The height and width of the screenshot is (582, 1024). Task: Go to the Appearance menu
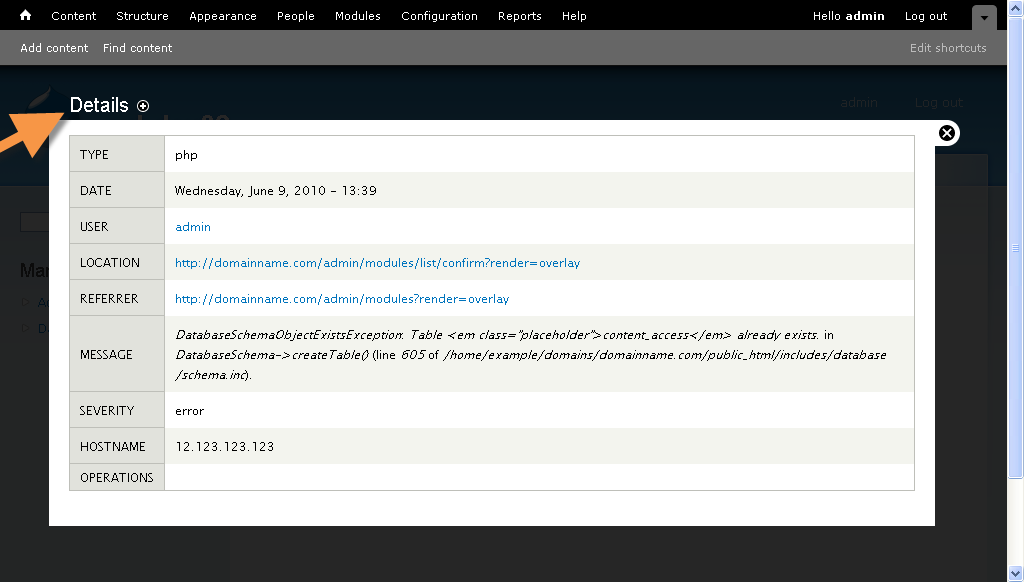click(x=222, y=16)
